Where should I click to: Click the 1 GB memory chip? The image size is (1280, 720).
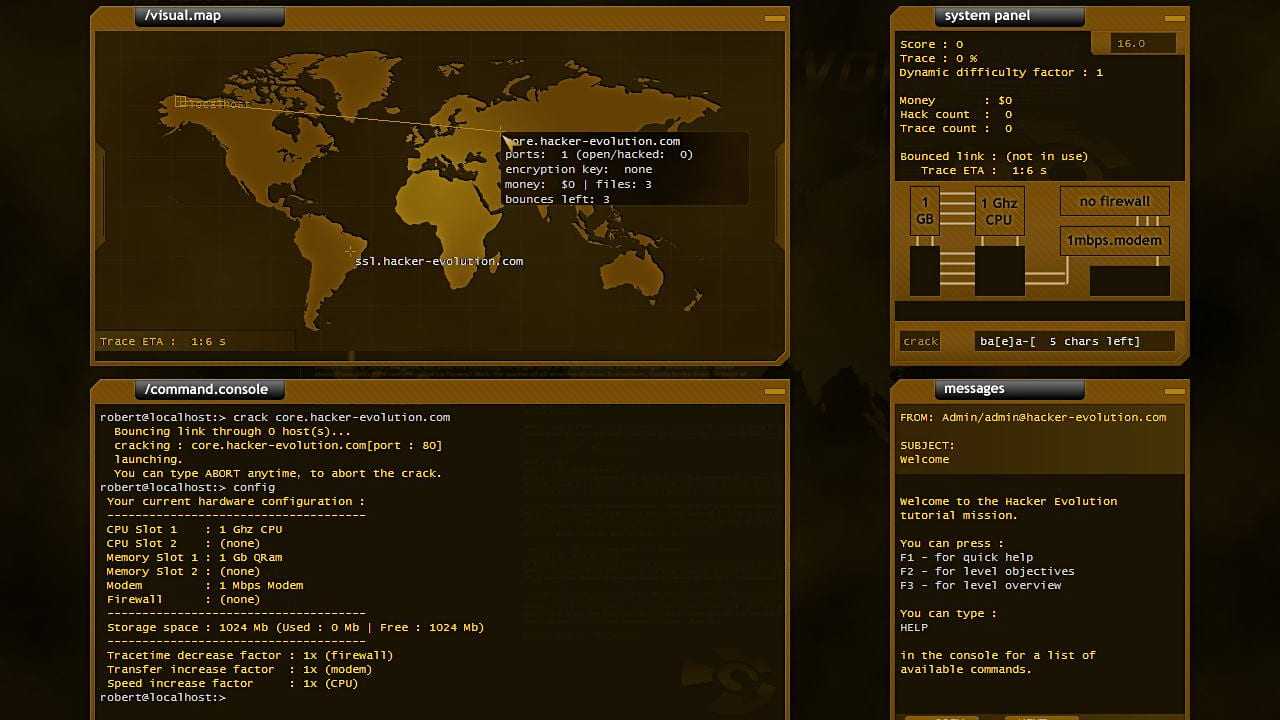[924, 211]
